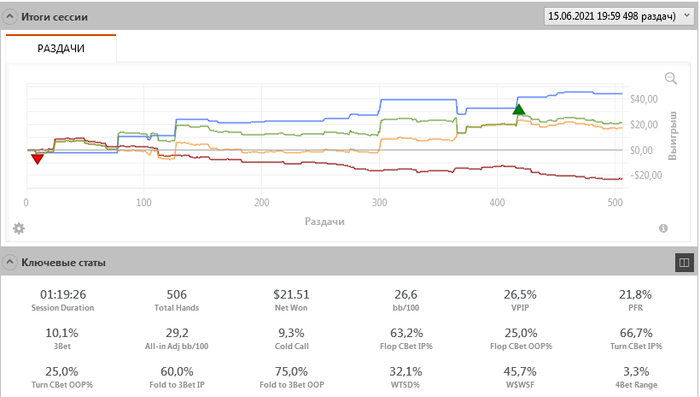Click the 4Bet Range 3,3% stat
Image resolution: width=700 pixels, height=397 pixels.
636,376
